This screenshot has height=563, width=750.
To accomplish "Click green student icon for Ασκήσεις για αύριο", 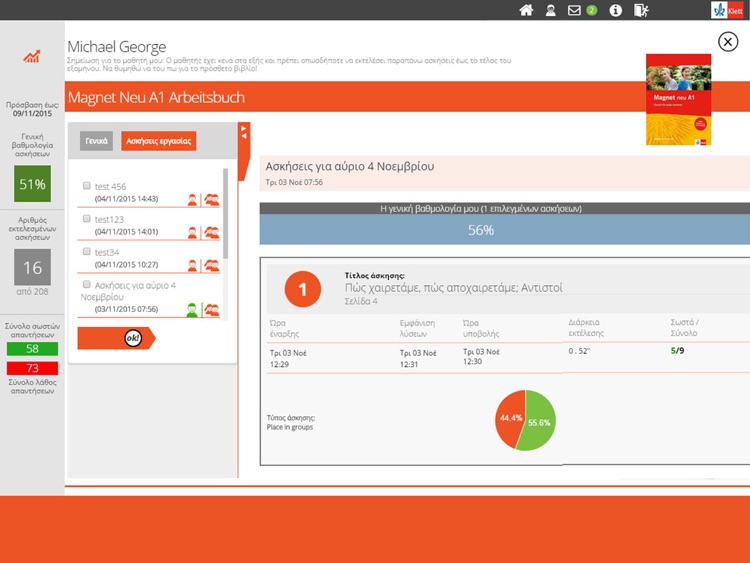I will click(x=192, y=310).
